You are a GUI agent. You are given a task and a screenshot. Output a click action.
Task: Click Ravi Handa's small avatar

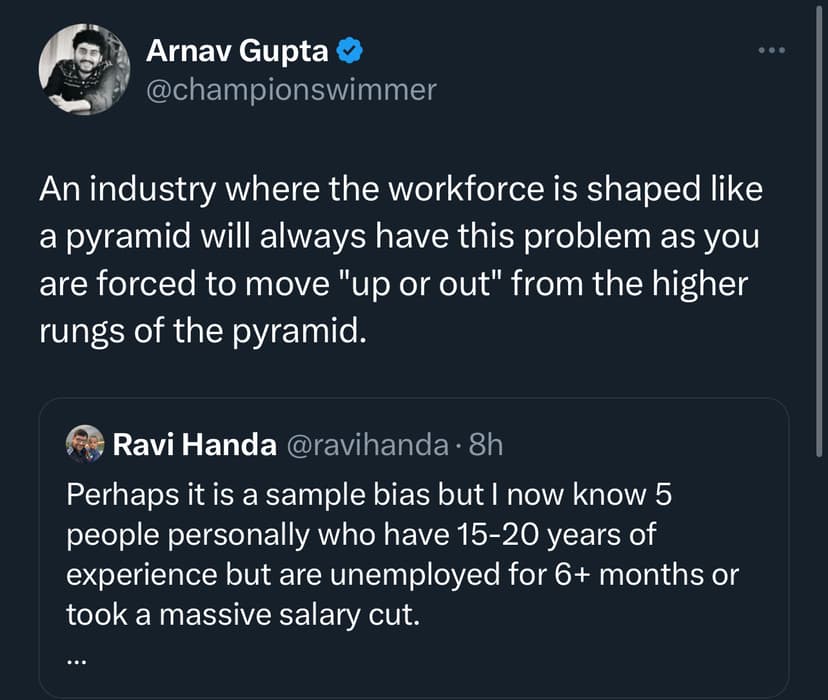(85, 444)
